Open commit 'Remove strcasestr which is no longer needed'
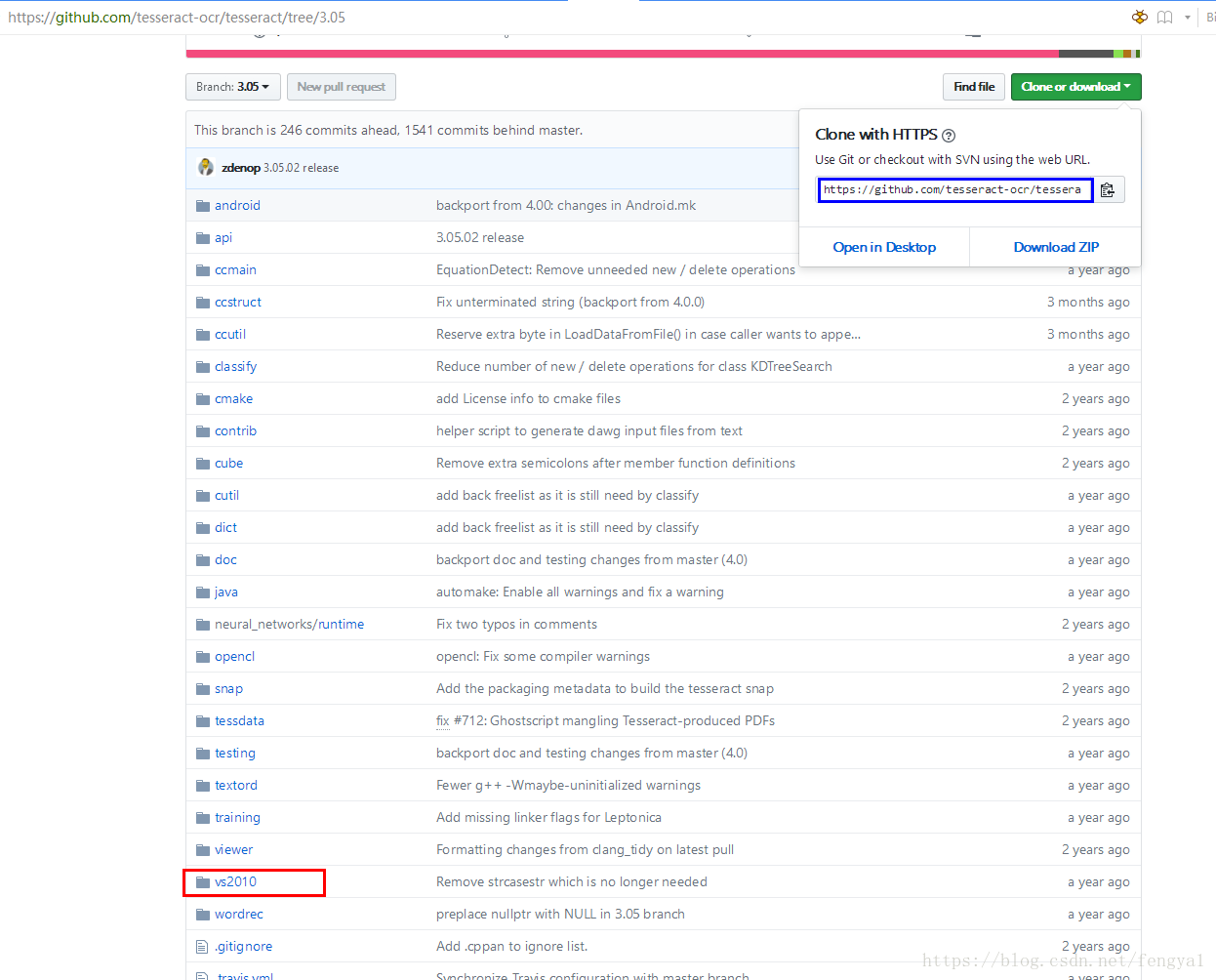 (x=572, y=882)
